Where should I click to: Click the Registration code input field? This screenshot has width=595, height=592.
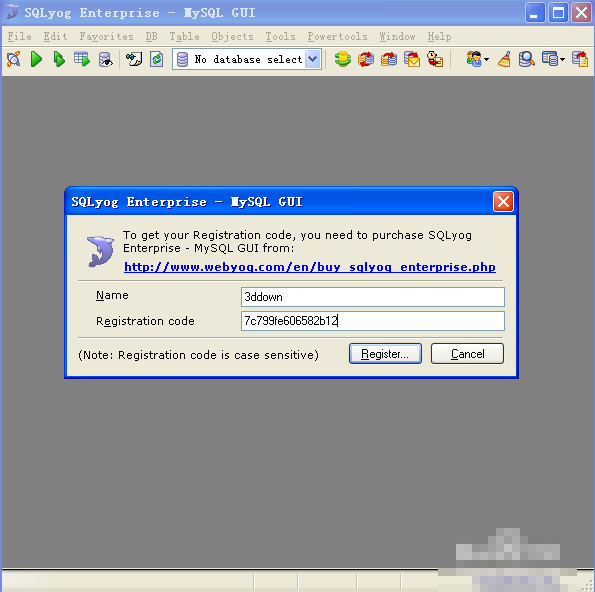[x=373, y=321]
